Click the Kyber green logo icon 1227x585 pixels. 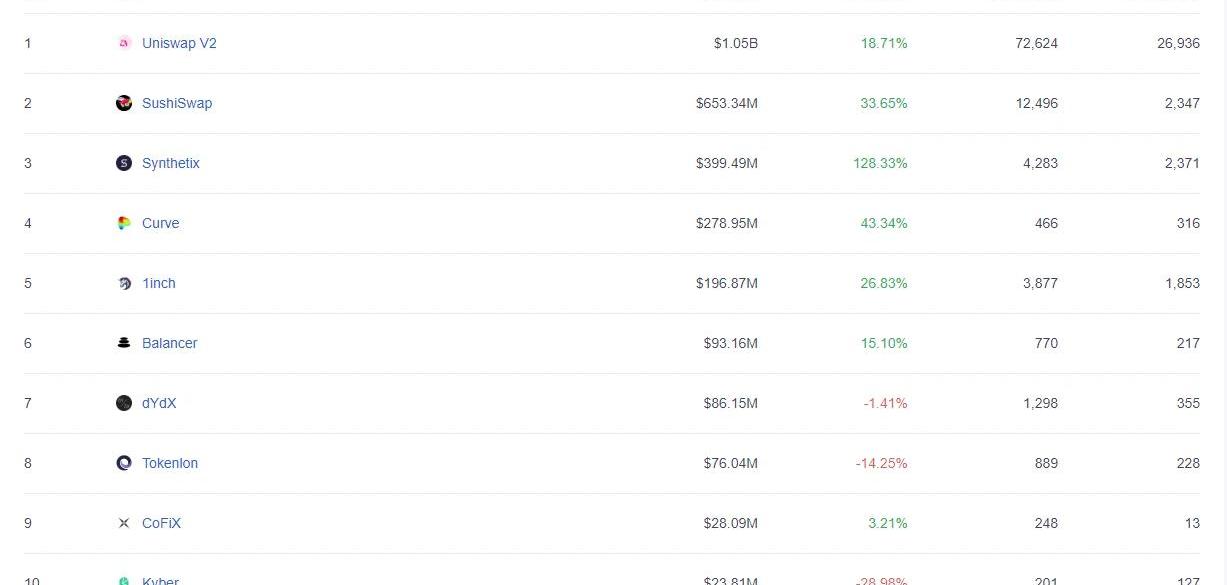124,580
